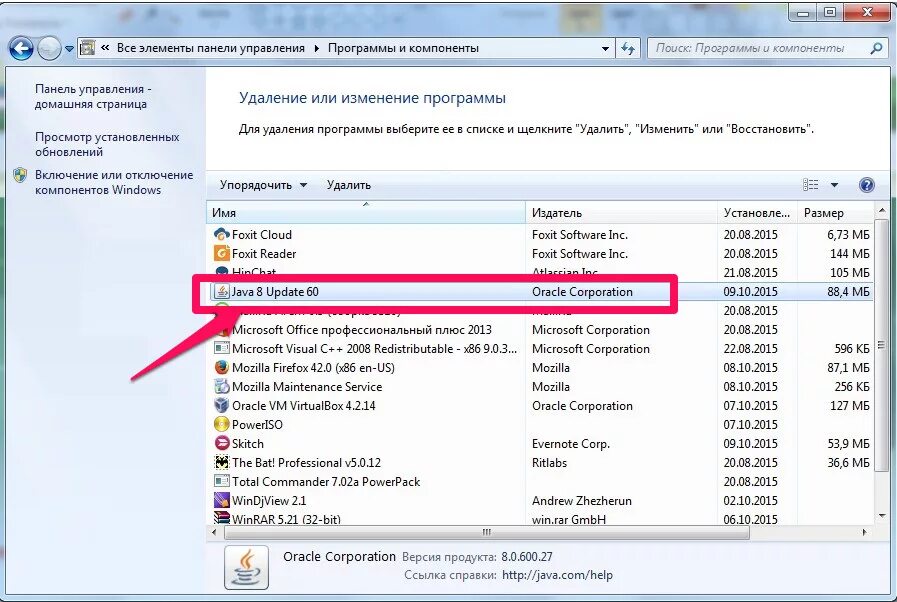This screenshot has width=897, height=602.
Task: Click the shield icon beside Windows components link
Action: click(20, 175)
